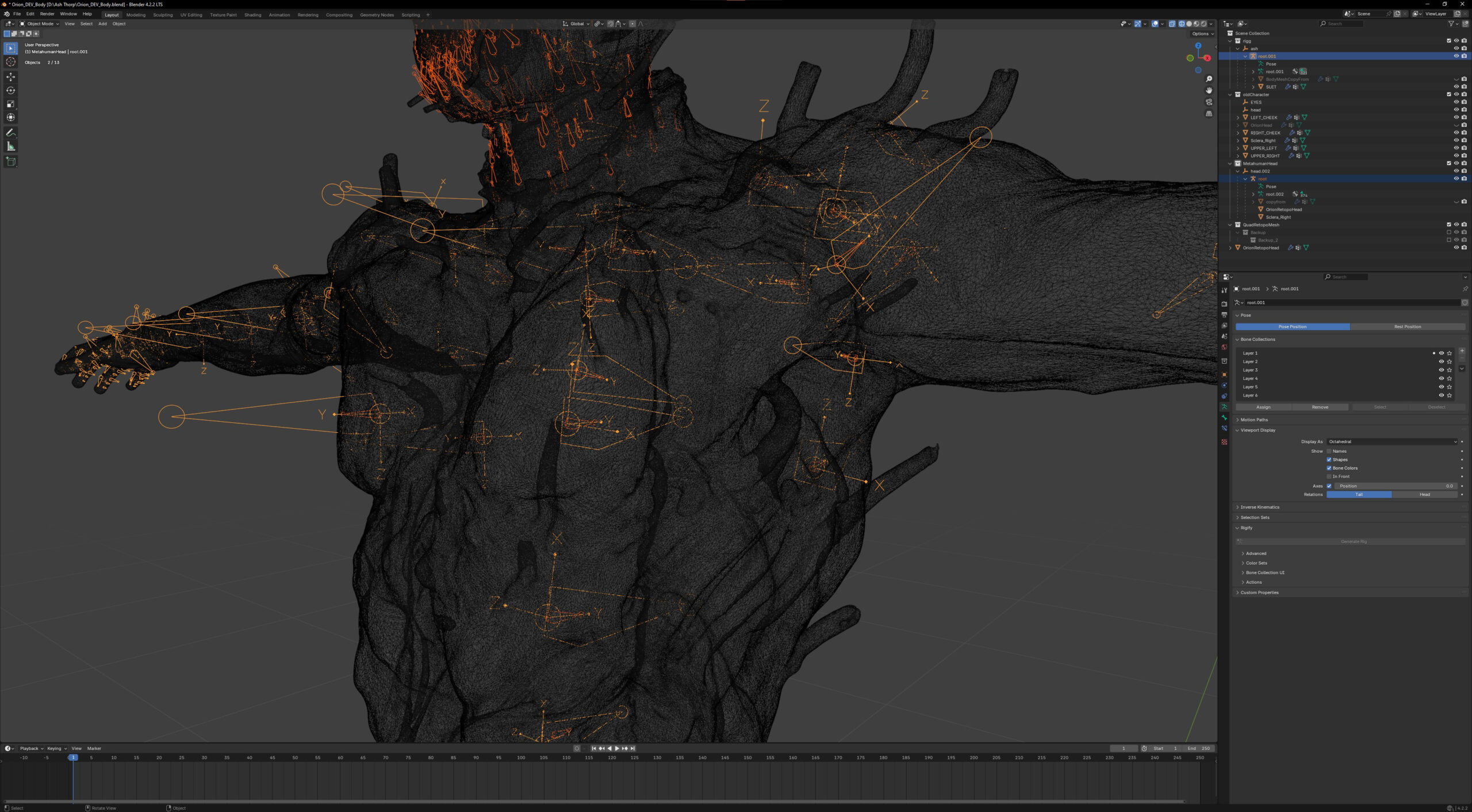Switch perspective/orthographic grid icon
Image resolution: width=1472 pixels, height=812 pixels.
[1209, 114]
